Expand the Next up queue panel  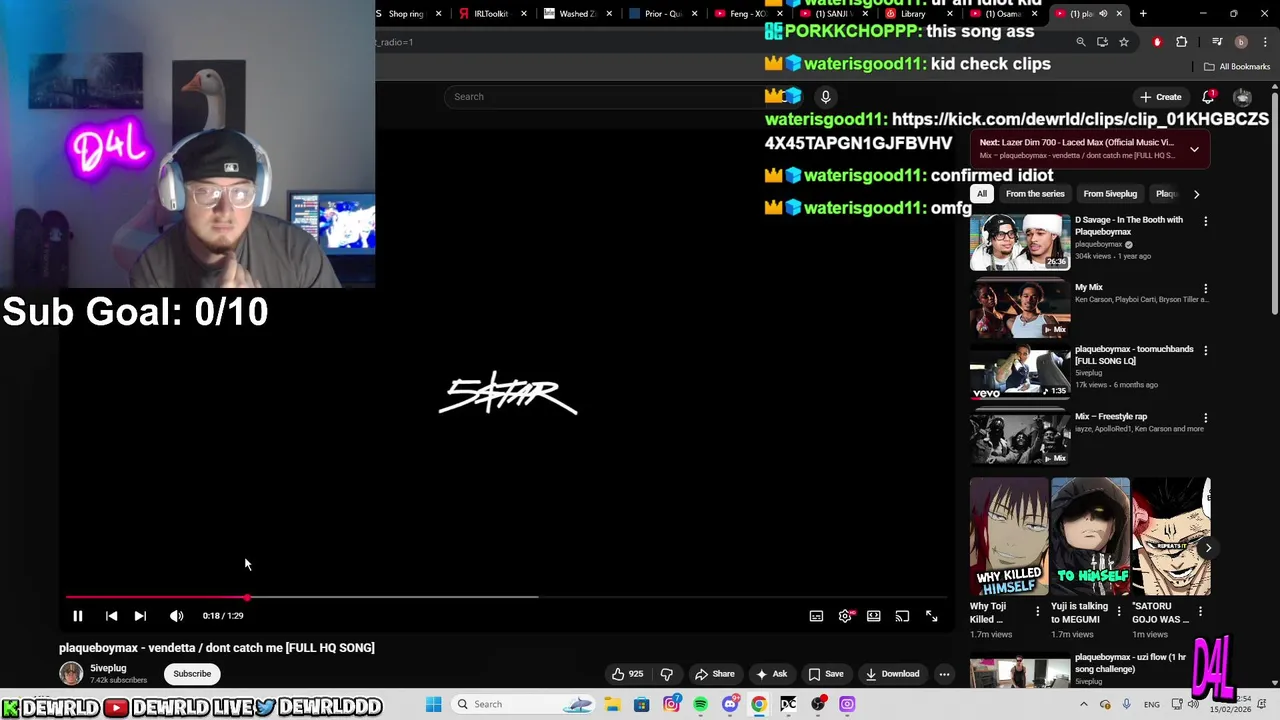(1194, 149)
